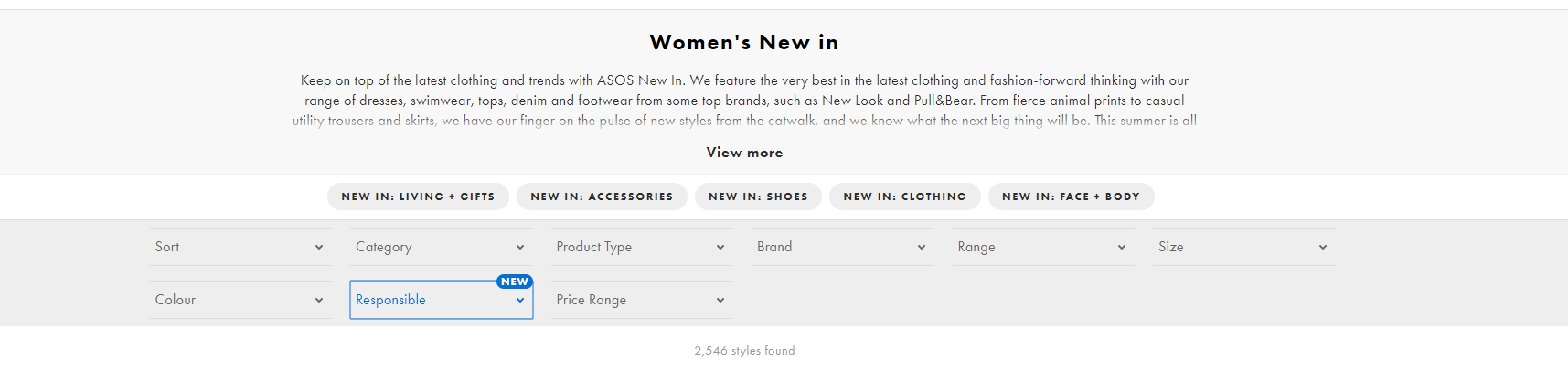Browse New In: Clothing
The height and width of the screenshot is (372, 1568).
pos(904,197)
